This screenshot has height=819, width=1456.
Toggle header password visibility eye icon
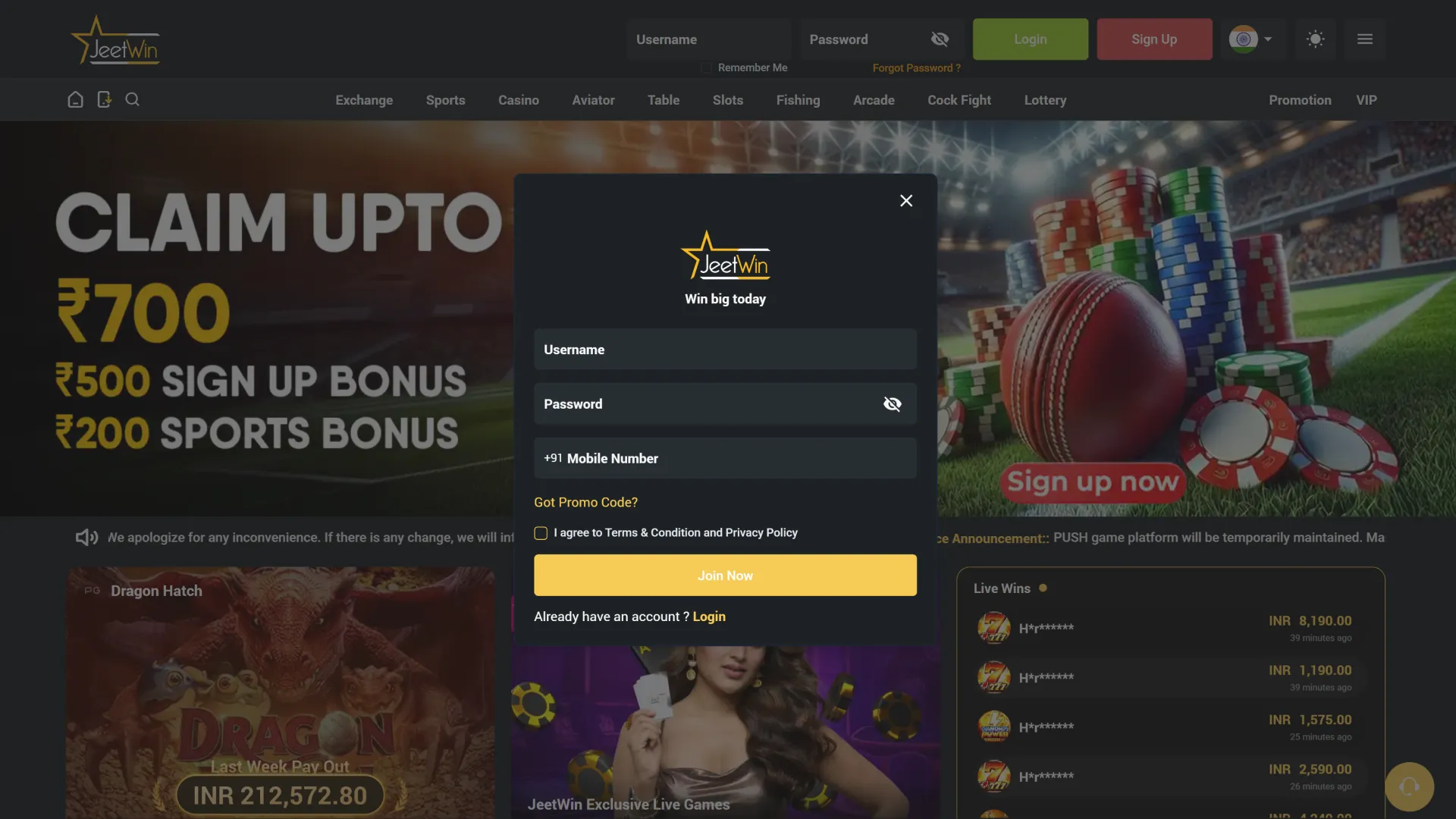pyautogui.click(x=940, y=39)
